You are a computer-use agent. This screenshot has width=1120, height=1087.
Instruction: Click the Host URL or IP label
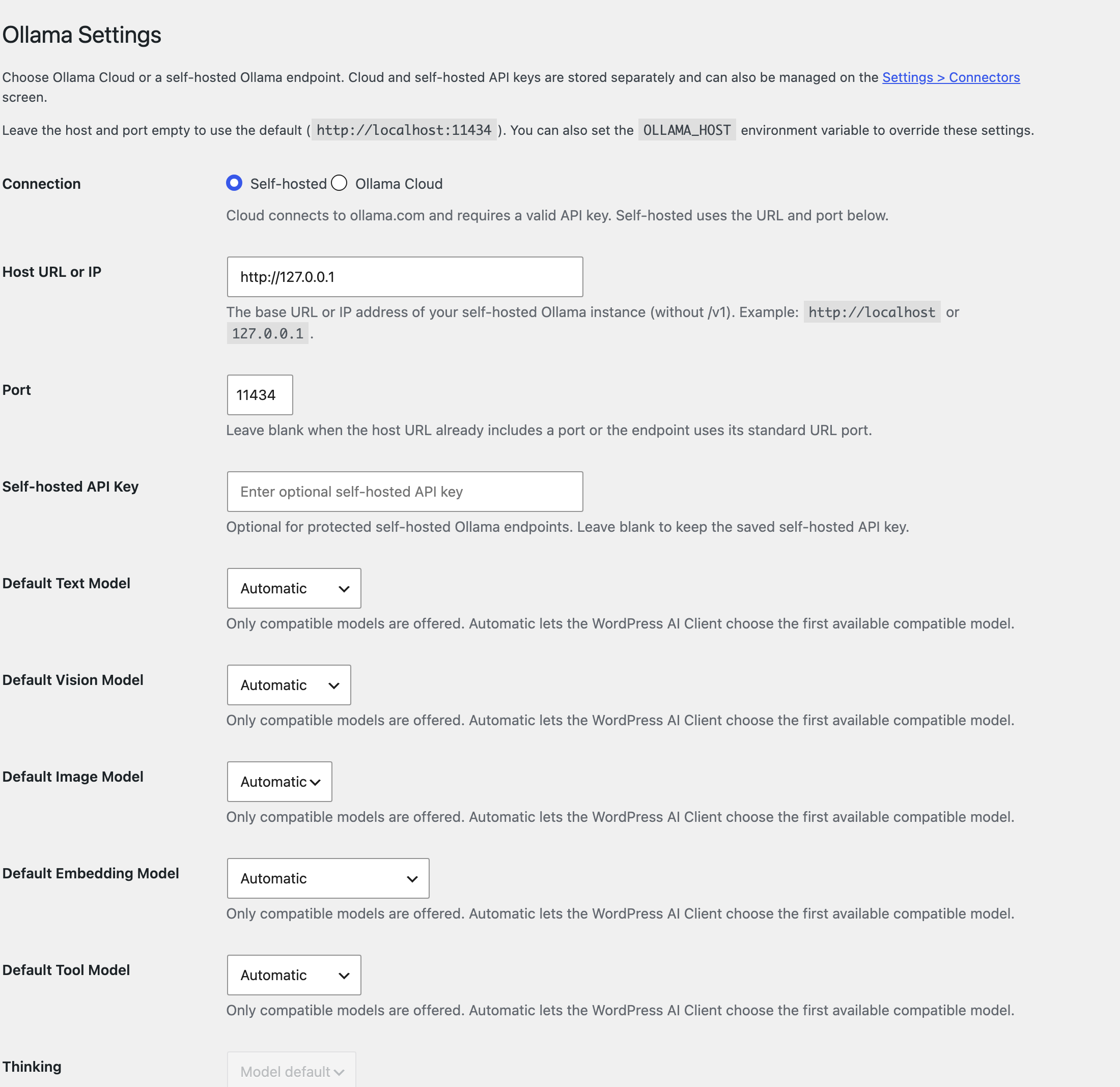pyautogui.click(x=52, y=272)
